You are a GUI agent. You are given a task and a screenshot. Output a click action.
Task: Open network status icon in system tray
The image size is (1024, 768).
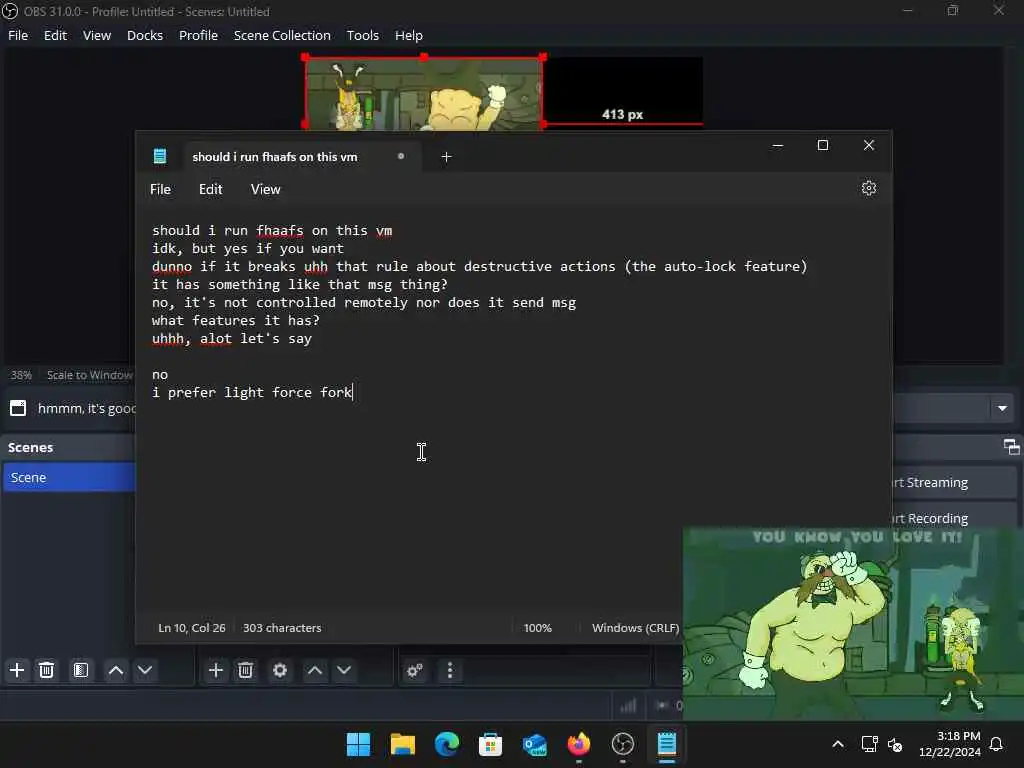[869, 744]
